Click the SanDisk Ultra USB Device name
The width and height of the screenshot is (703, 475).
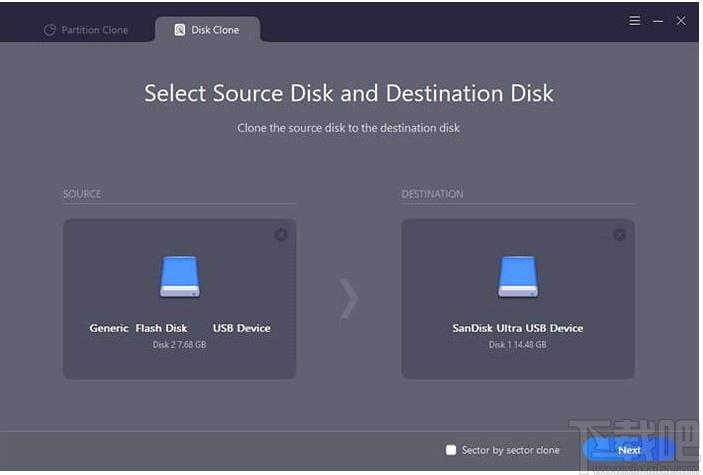tap(518, 328)
